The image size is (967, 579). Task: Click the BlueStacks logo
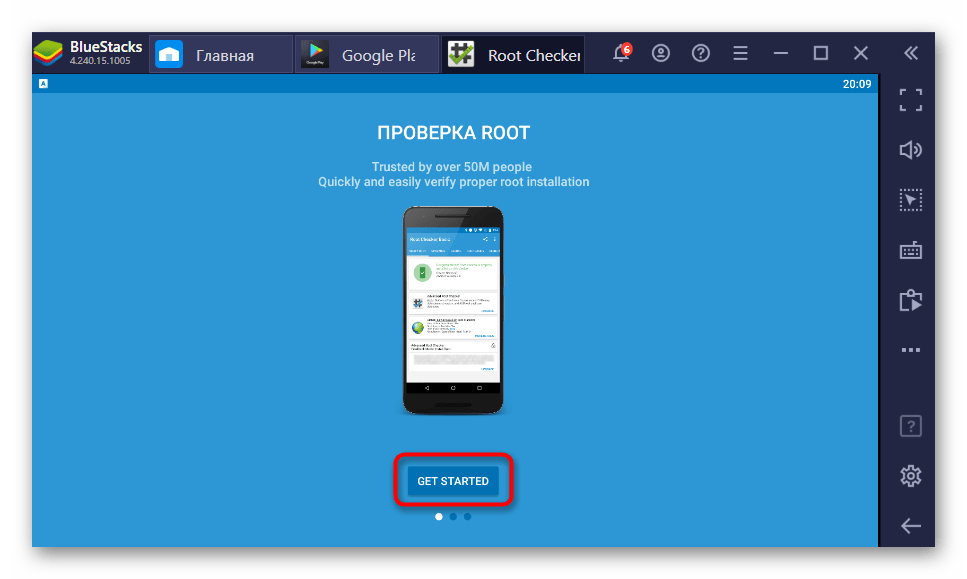[48, 53]
